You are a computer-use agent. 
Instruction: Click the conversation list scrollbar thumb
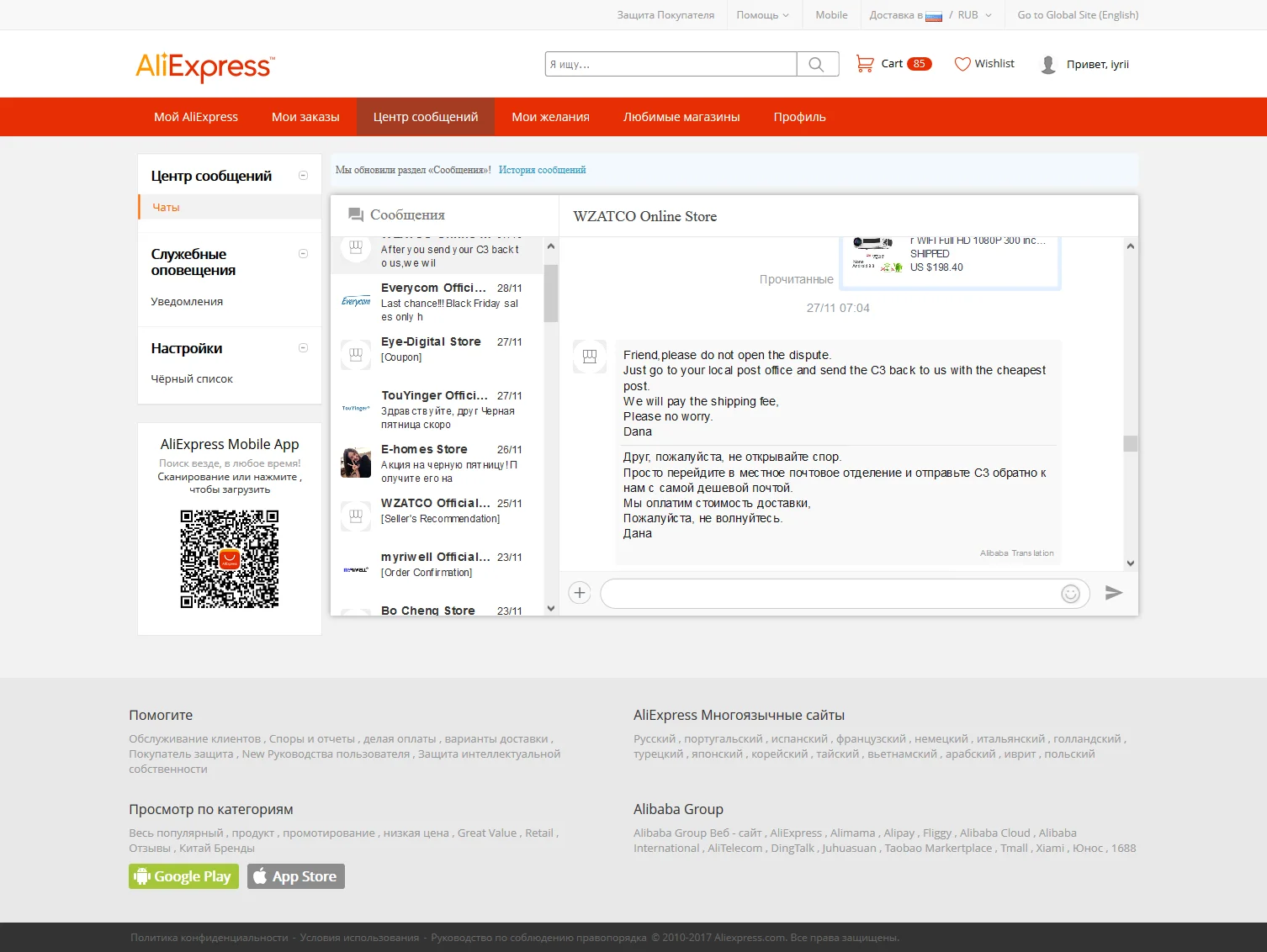[x=551, y=294]
